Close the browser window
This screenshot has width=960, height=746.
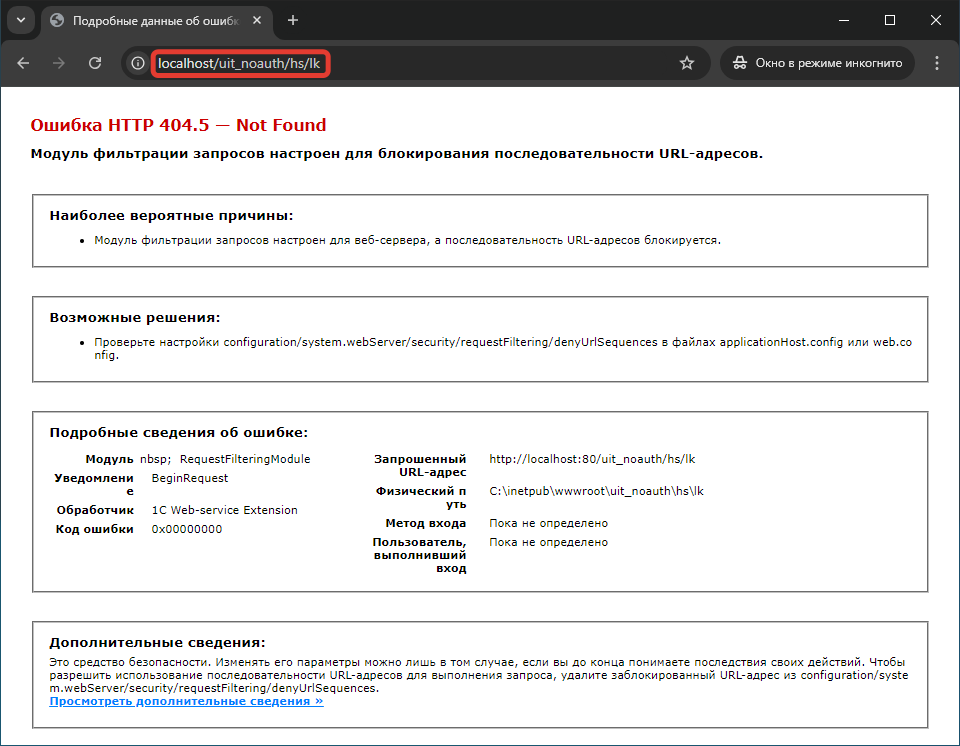(x=936, y=20)
